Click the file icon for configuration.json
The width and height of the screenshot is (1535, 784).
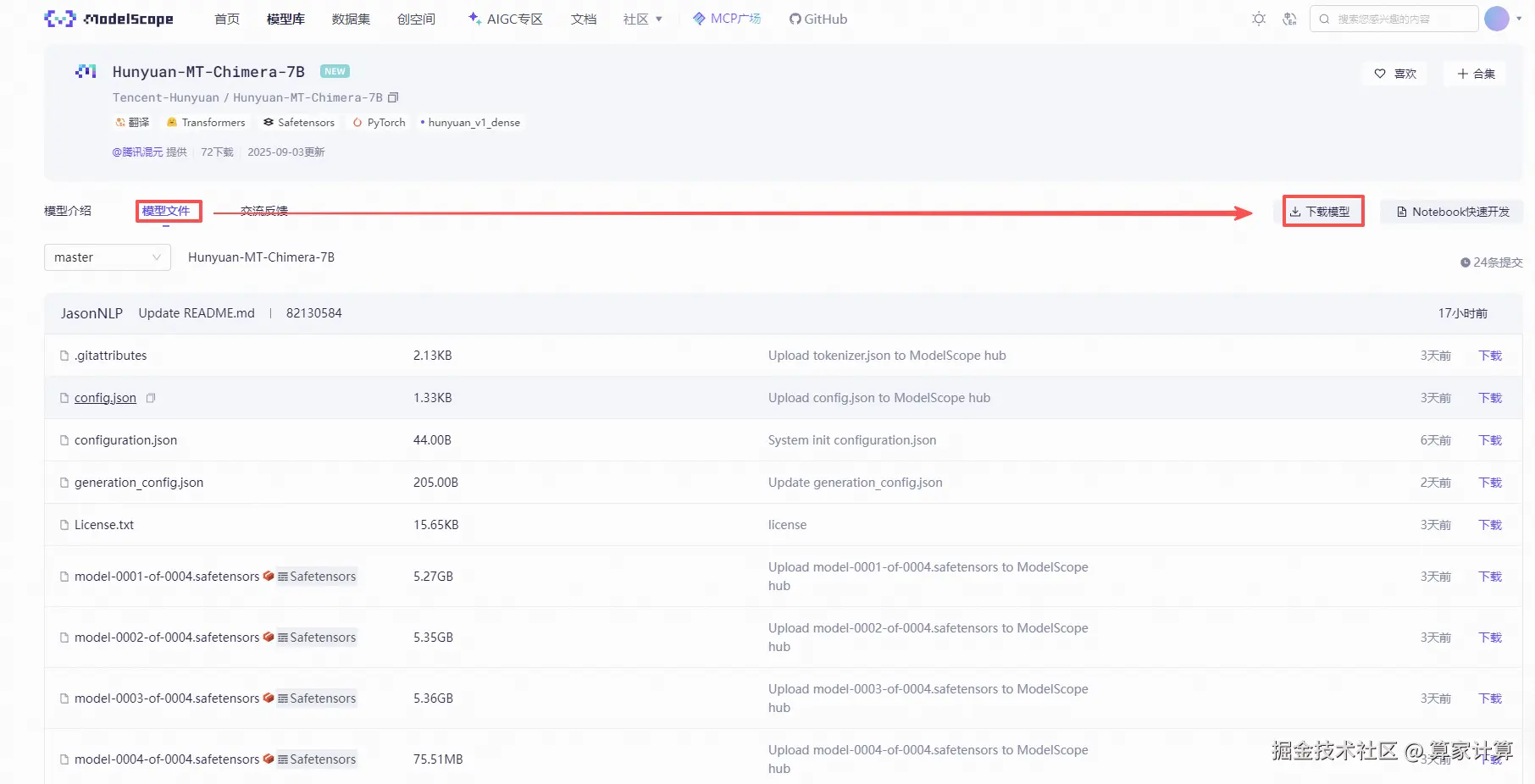[x=64, y=440]
